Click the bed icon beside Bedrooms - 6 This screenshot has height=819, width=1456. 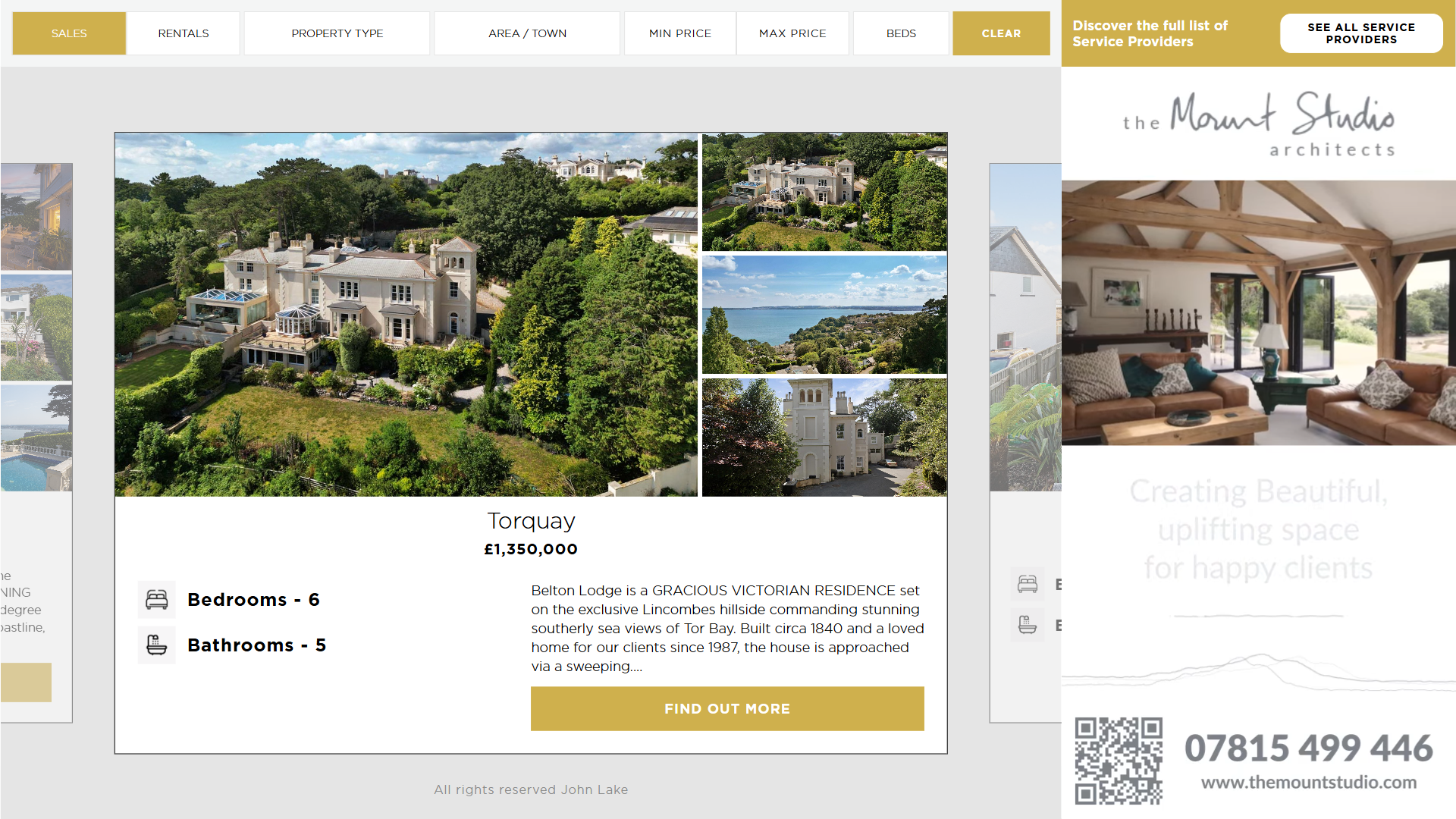click(x=157, y=600)
